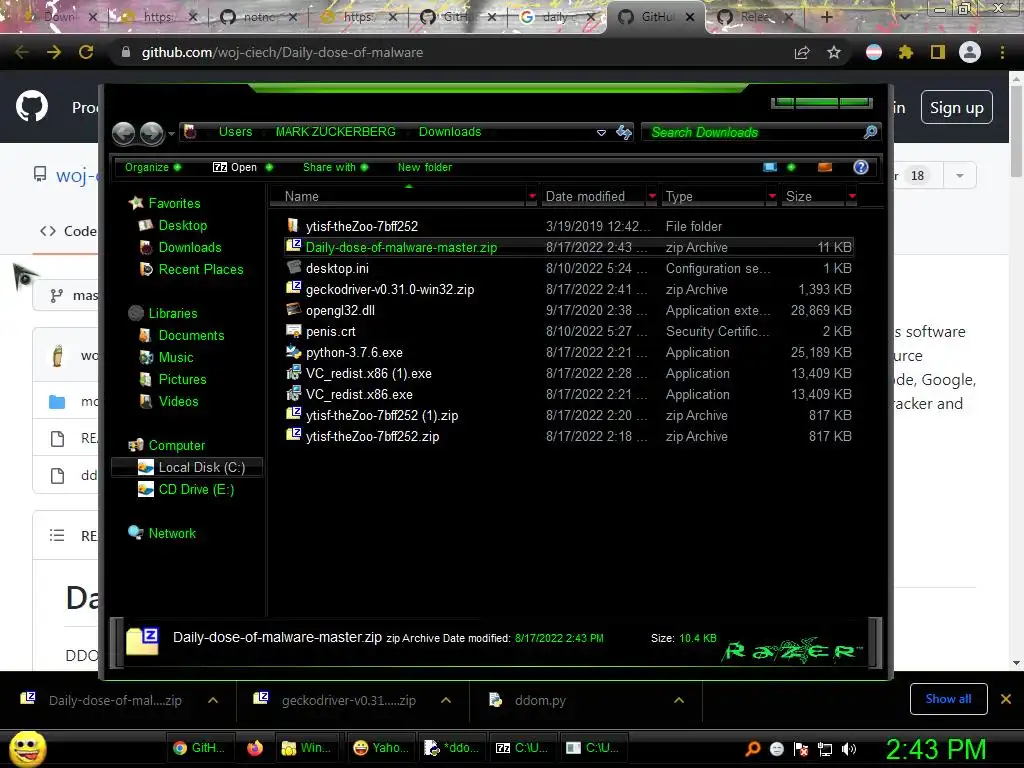Open options for ddom.py download item
The width and height of the screenshot is (1024, 768).
click(x=679, y=700)
